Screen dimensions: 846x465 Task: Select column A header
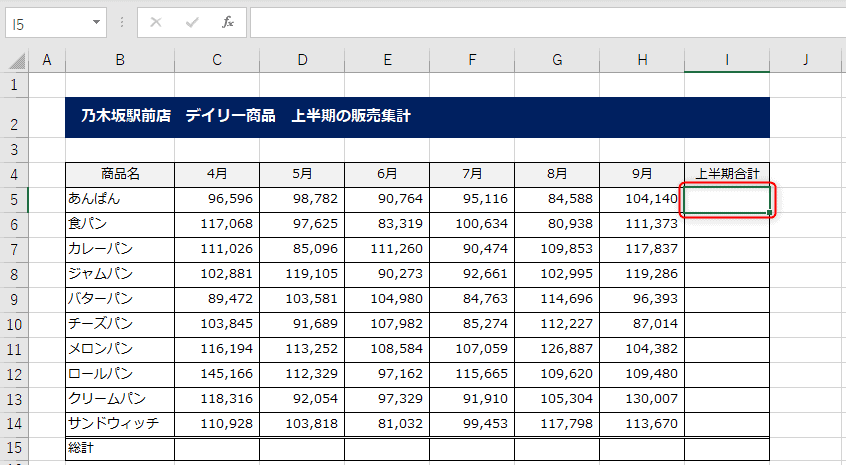pos(46,60)
